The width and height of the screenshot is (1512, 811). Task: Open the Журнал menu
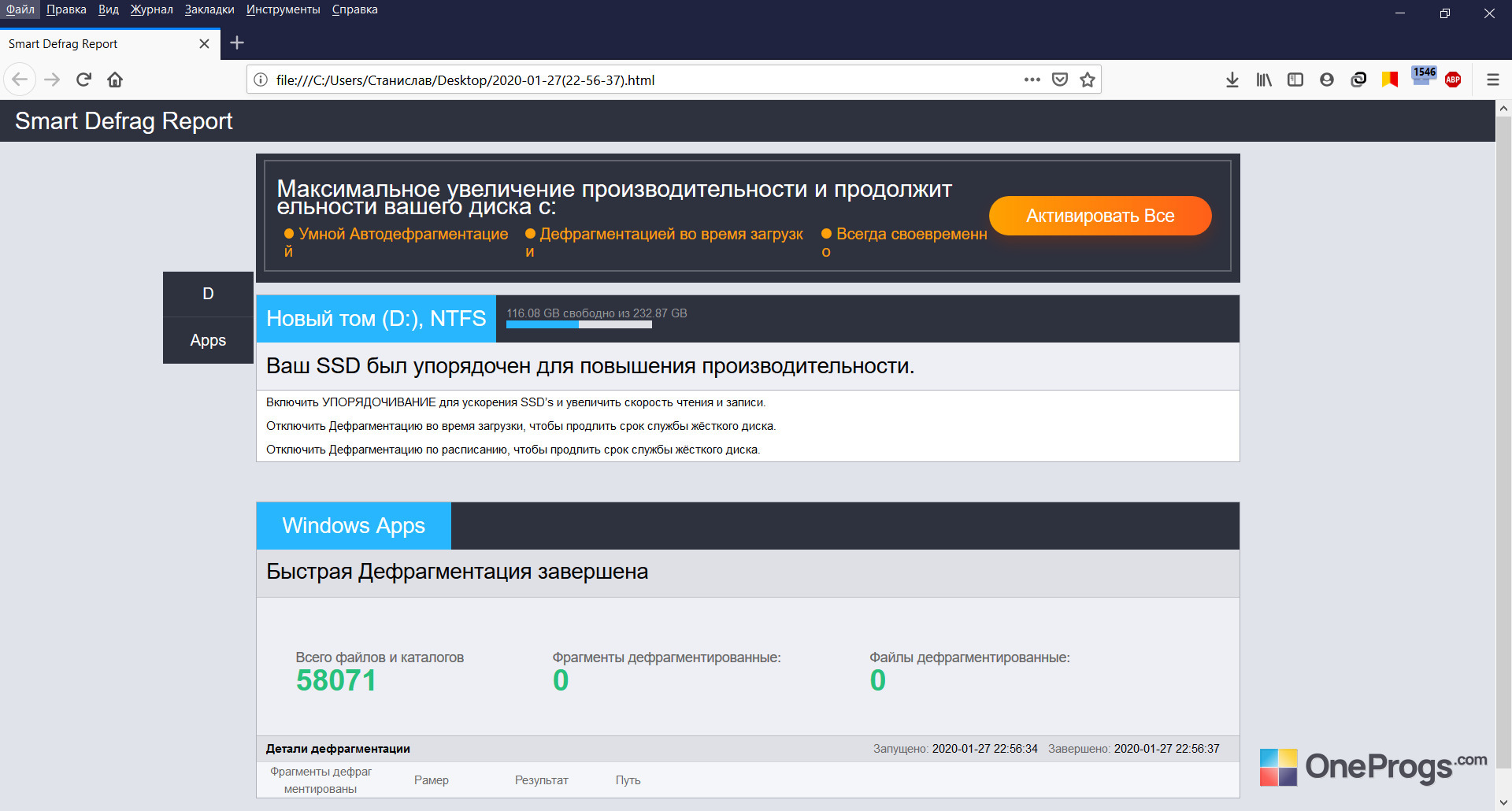click(151, 9)
